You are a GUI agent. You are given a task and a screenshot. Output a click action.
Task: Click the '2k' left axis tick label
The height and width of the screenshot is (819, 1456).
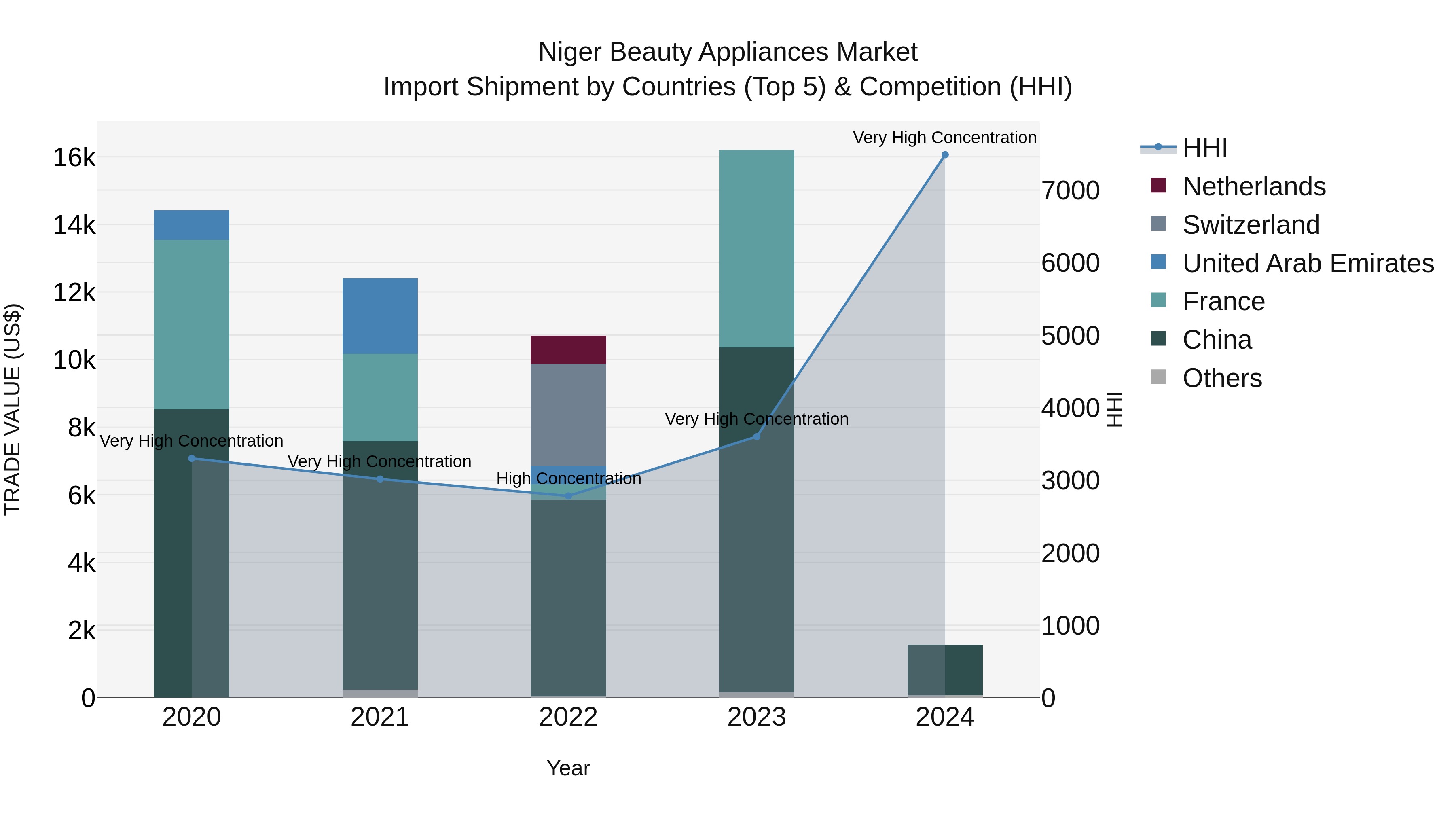81,631
